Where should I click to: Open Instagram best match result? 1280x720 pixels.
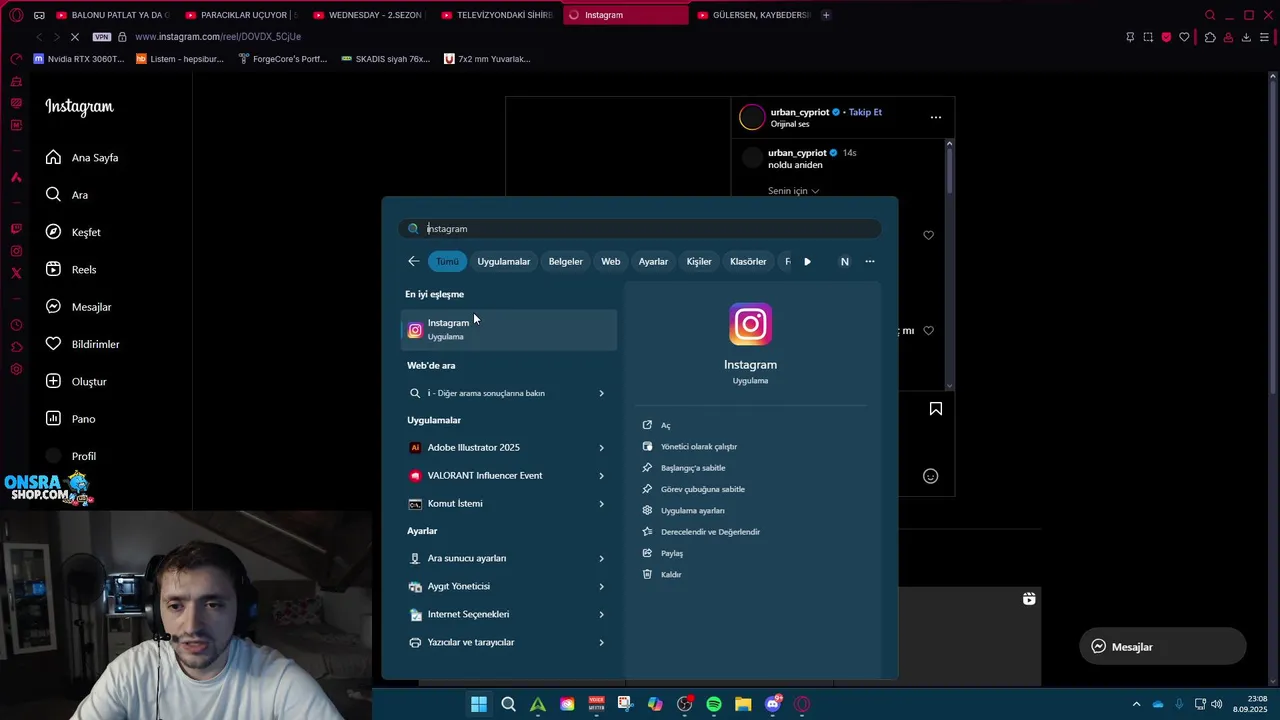(x=509, y=330)
